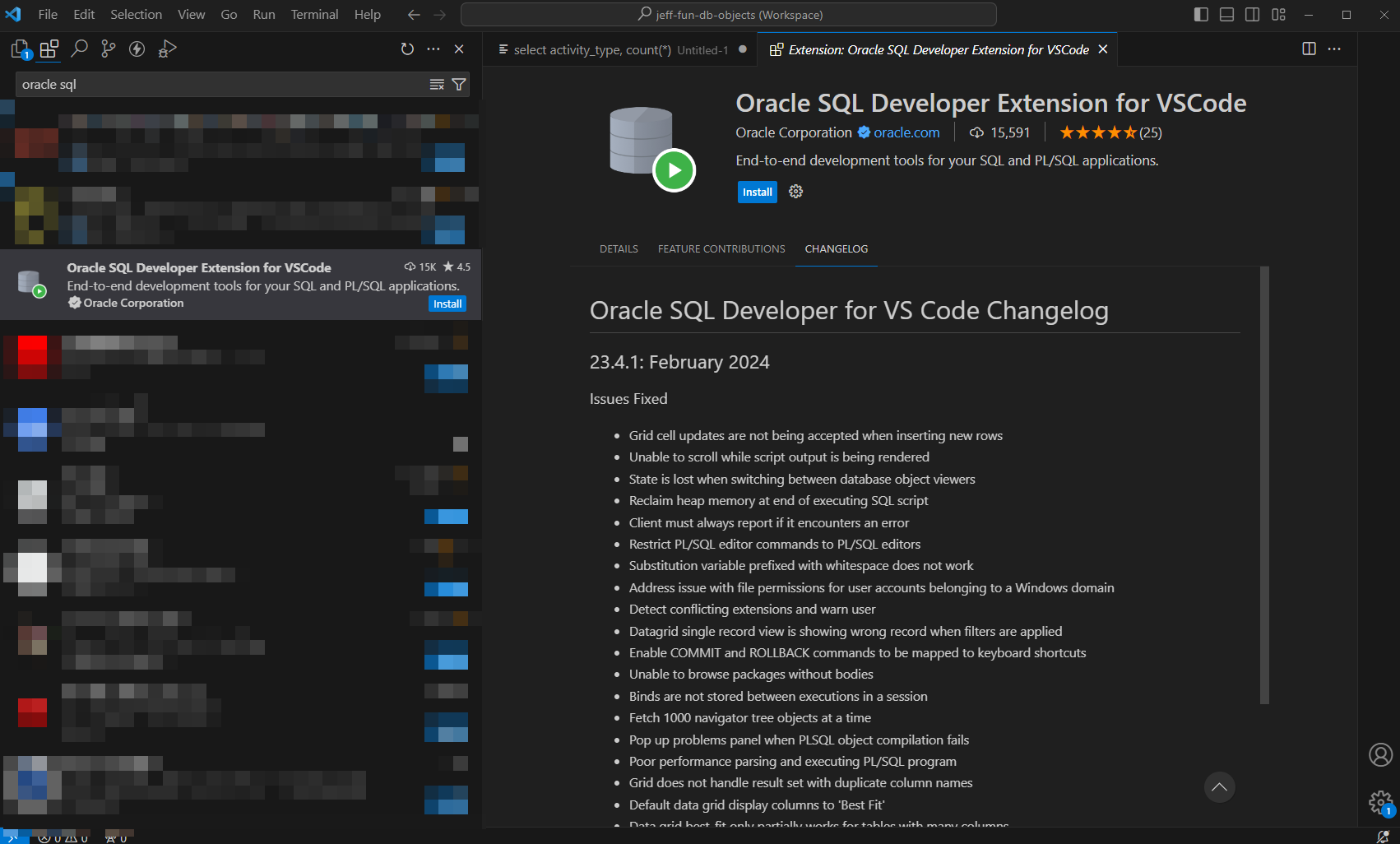The image size is (1400, 844).
Task: Open the Source Control view icon
Action: [108, 49]
